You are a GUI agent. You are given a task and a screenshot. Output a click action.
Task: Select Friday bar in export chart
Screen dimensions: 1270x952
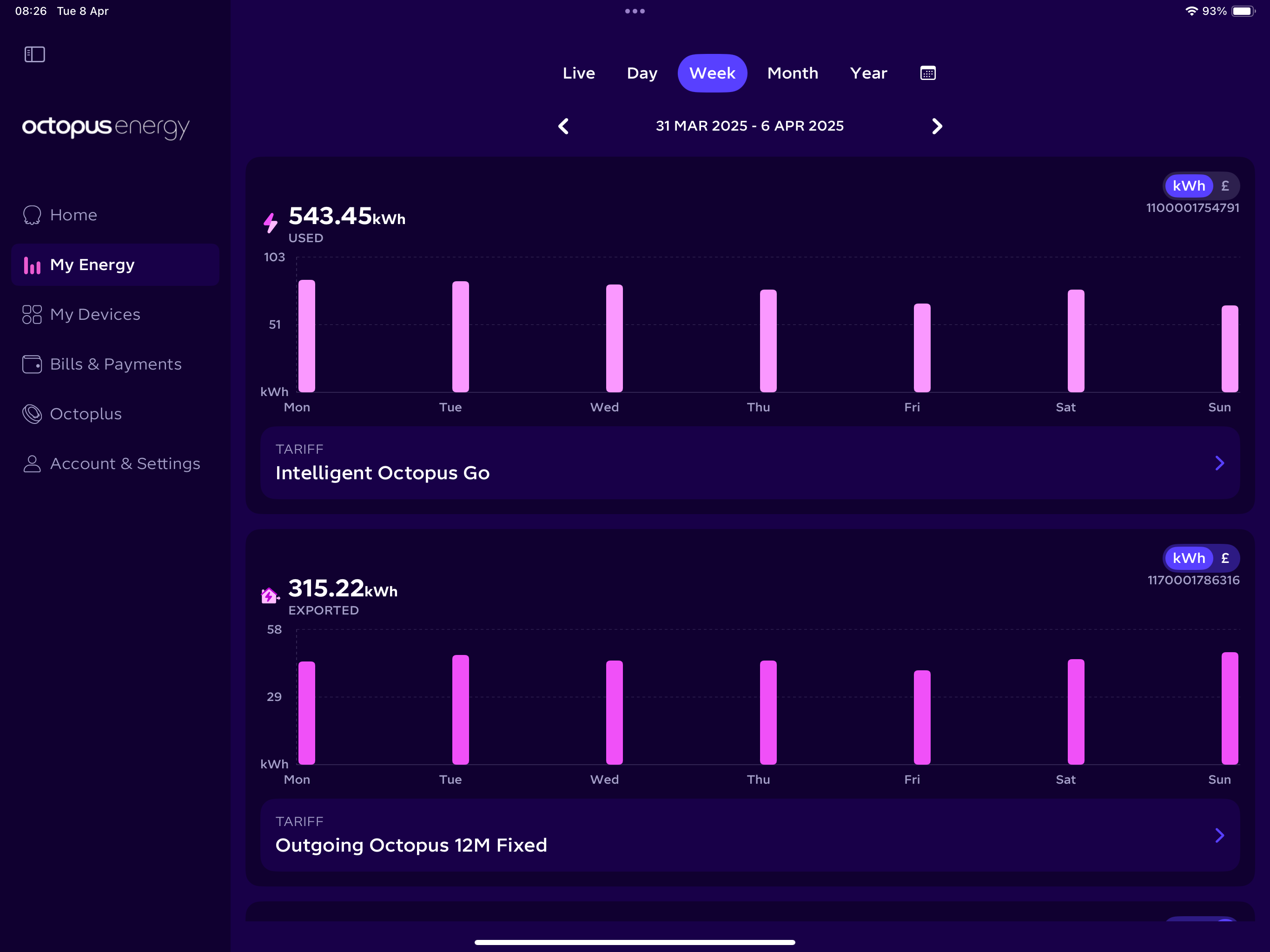[922, 717]
